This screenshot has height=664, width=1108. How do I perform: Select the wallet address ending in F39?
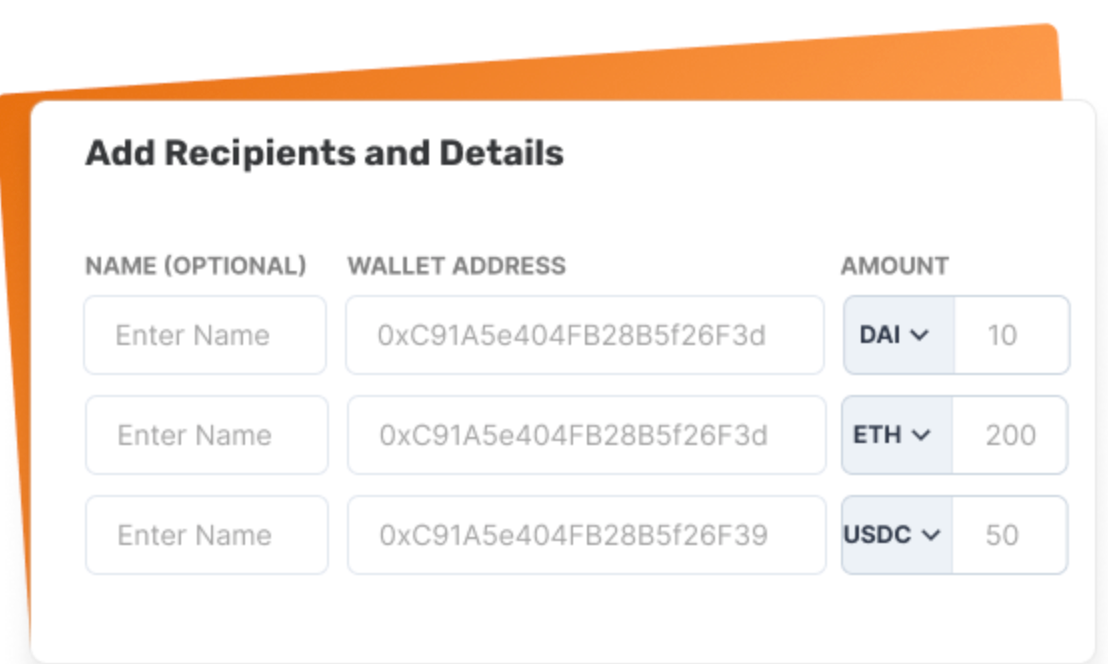[x=585, y=535]
